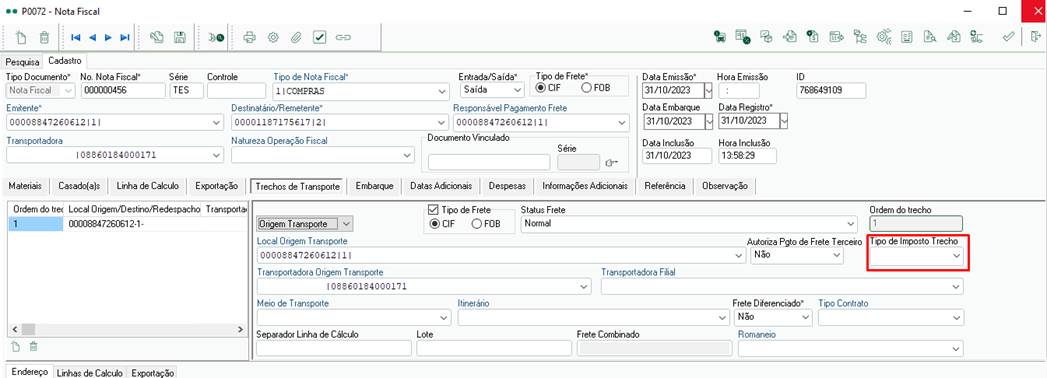This screenshot has height=378, width=1047.
Task: Click the truck with dollar sign icon
Action: pos(719,37)
